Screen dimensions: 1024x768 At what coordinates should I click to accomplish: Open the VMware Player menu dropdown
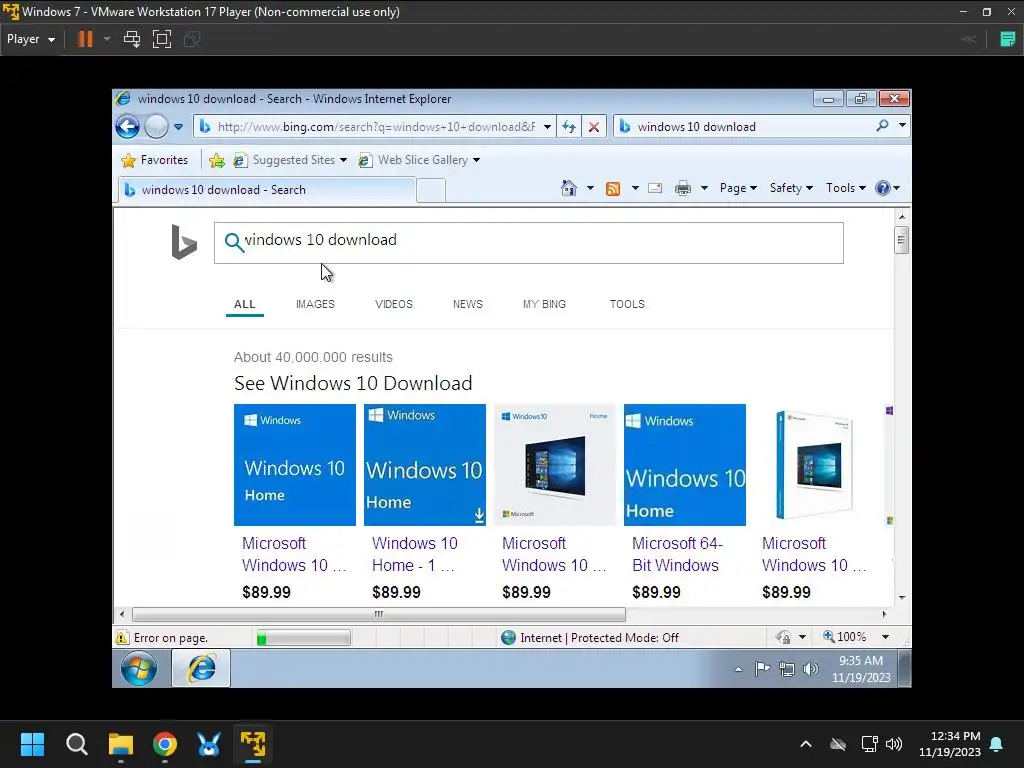coord(31,39)
